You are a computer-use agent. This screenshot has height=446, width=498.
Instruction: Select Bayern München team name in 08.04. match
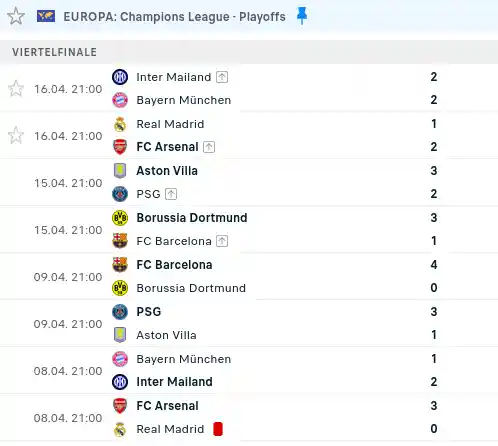coord(184,359)
